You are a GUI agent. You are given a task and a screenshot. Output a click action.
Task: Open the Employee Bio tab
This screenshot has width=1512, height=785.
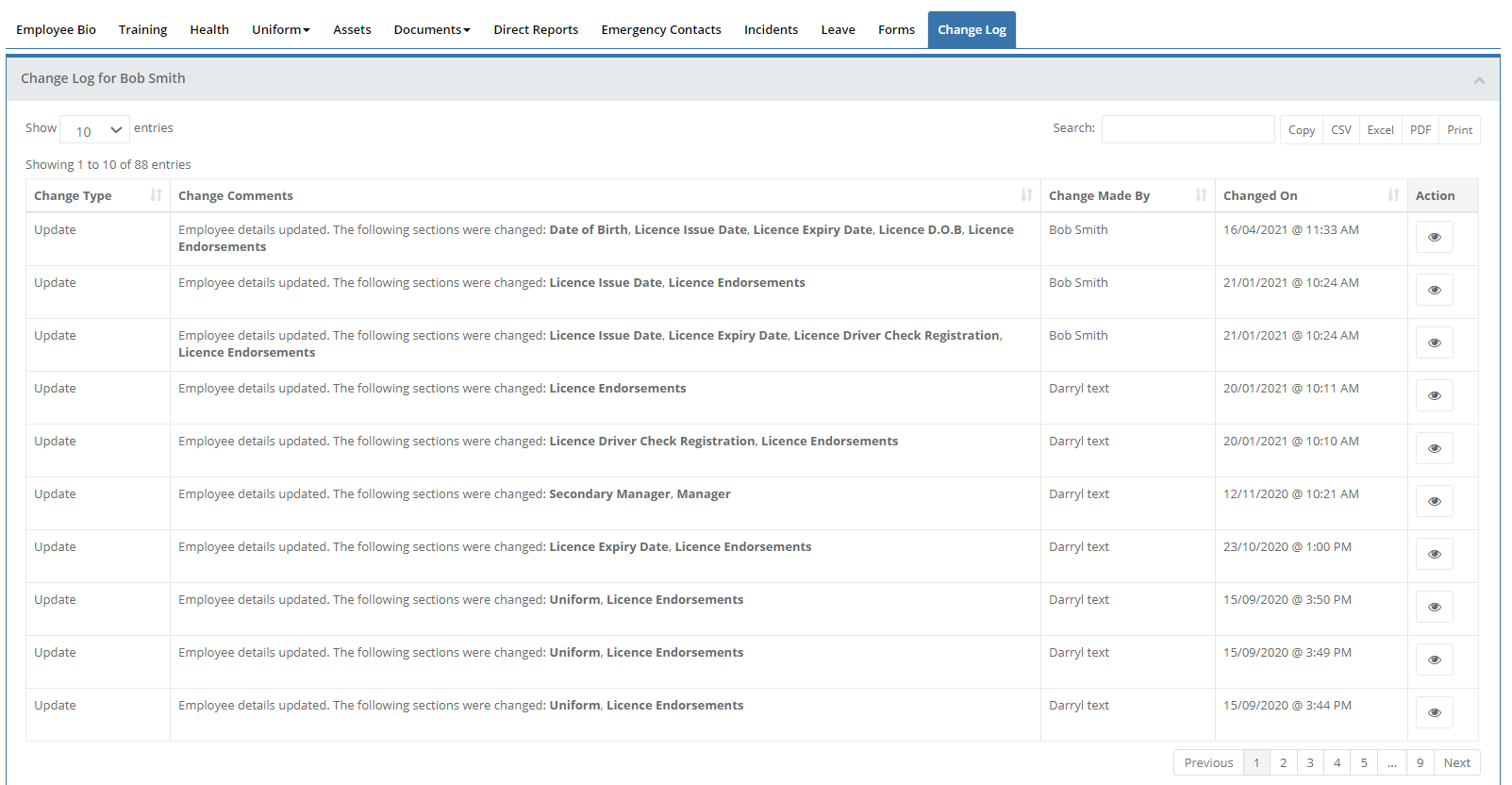pos(56,30)
